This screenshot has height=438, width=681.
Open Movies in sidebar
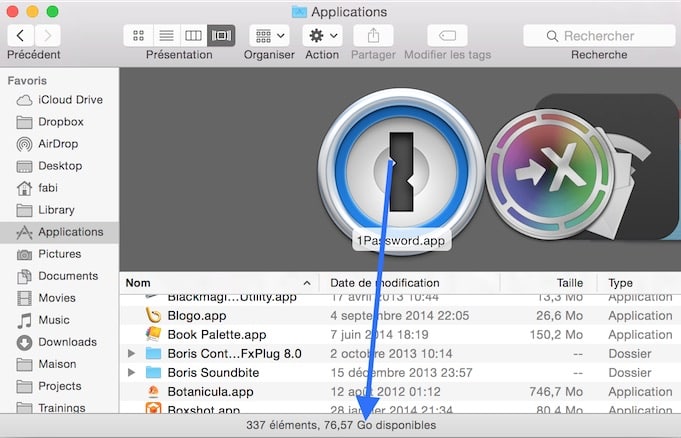pyautogui.click(x=60, y=298)
